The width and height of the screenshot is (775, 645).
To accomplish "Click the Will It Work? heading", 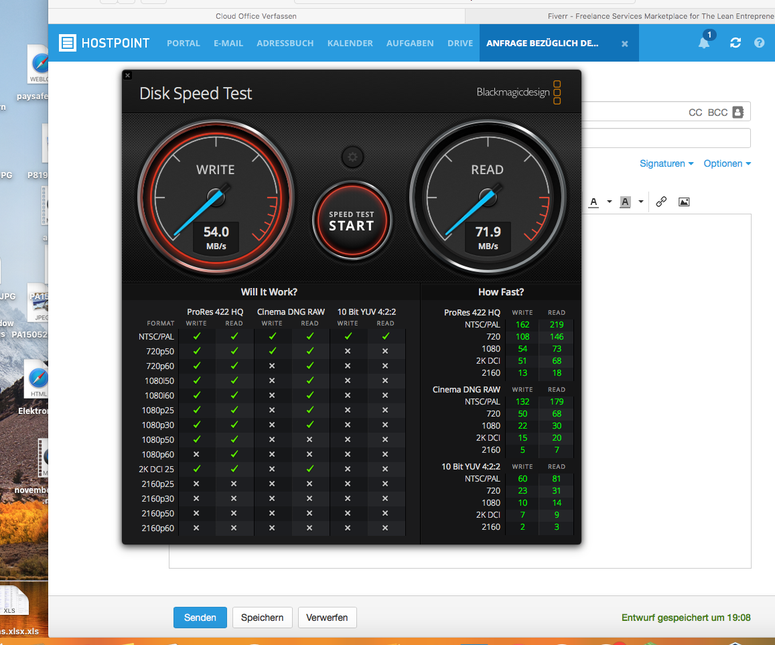I will click(269, 292).
